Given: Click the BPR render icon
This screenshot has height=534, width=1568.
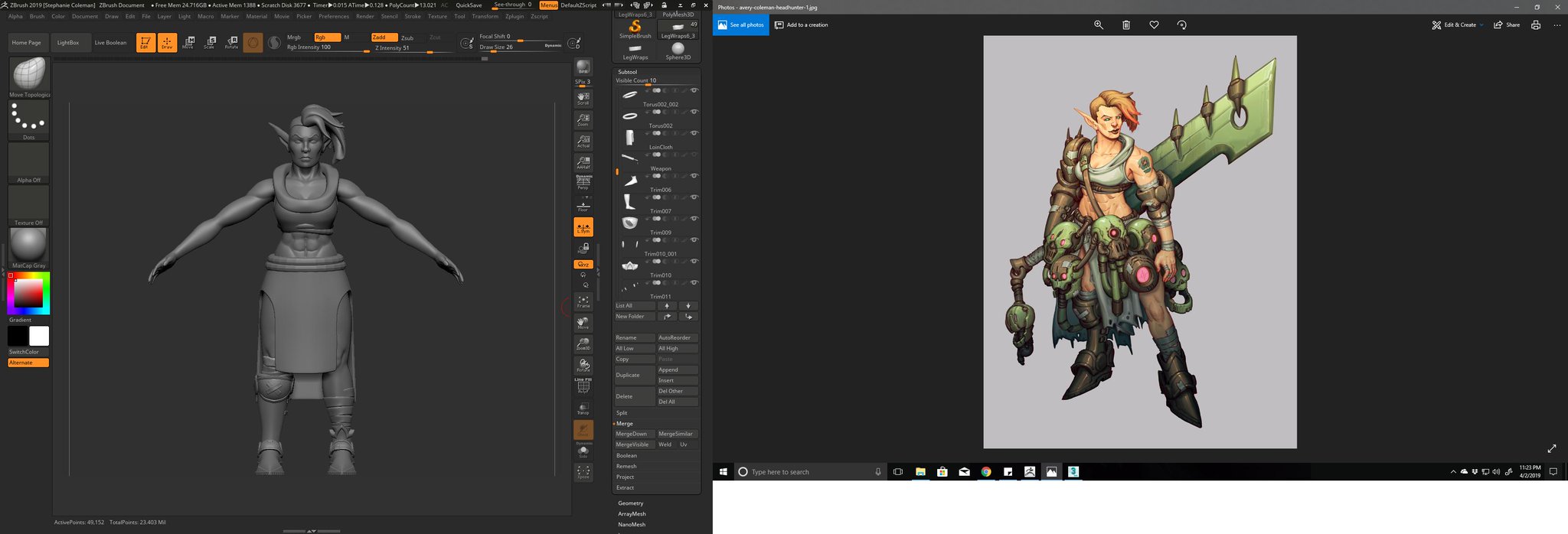Looking at the screenshot, I should [583, 67].
